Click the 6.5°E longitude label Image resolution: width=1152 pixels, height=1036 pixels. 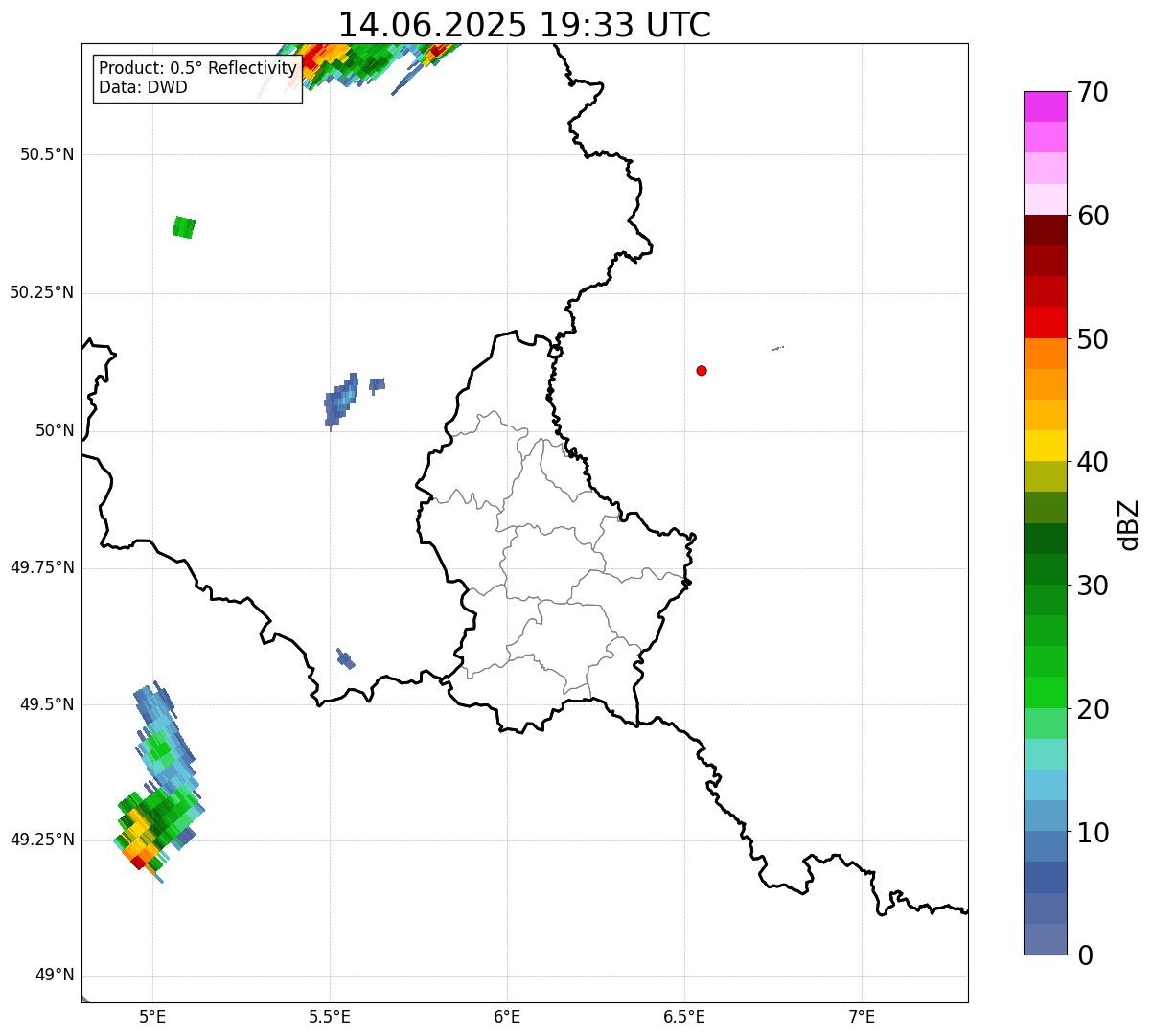click(684, 1016)
